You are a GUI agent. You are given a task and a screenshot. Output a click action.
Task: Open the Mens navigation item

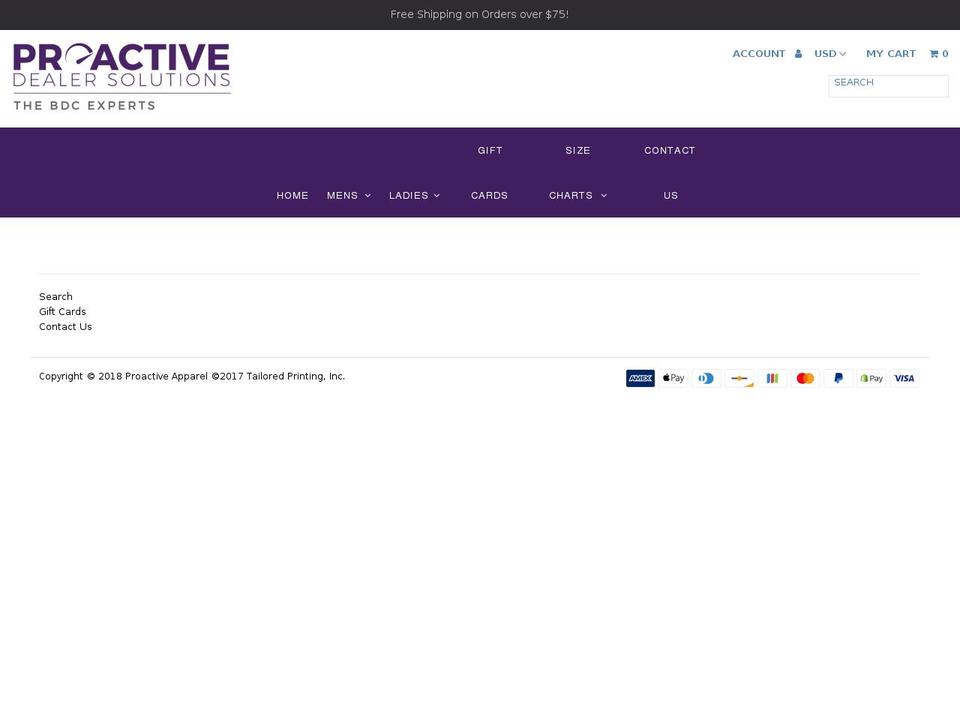342,195
